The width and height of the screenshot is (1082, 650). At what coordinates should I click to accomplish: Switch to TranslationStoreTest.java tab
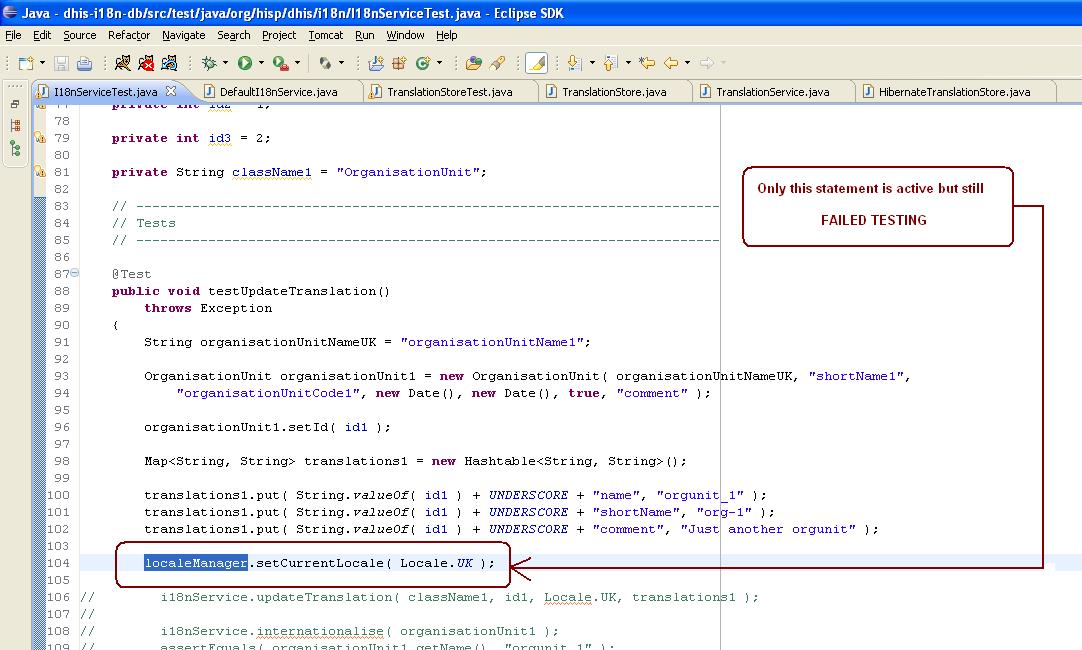coord(449,92)
